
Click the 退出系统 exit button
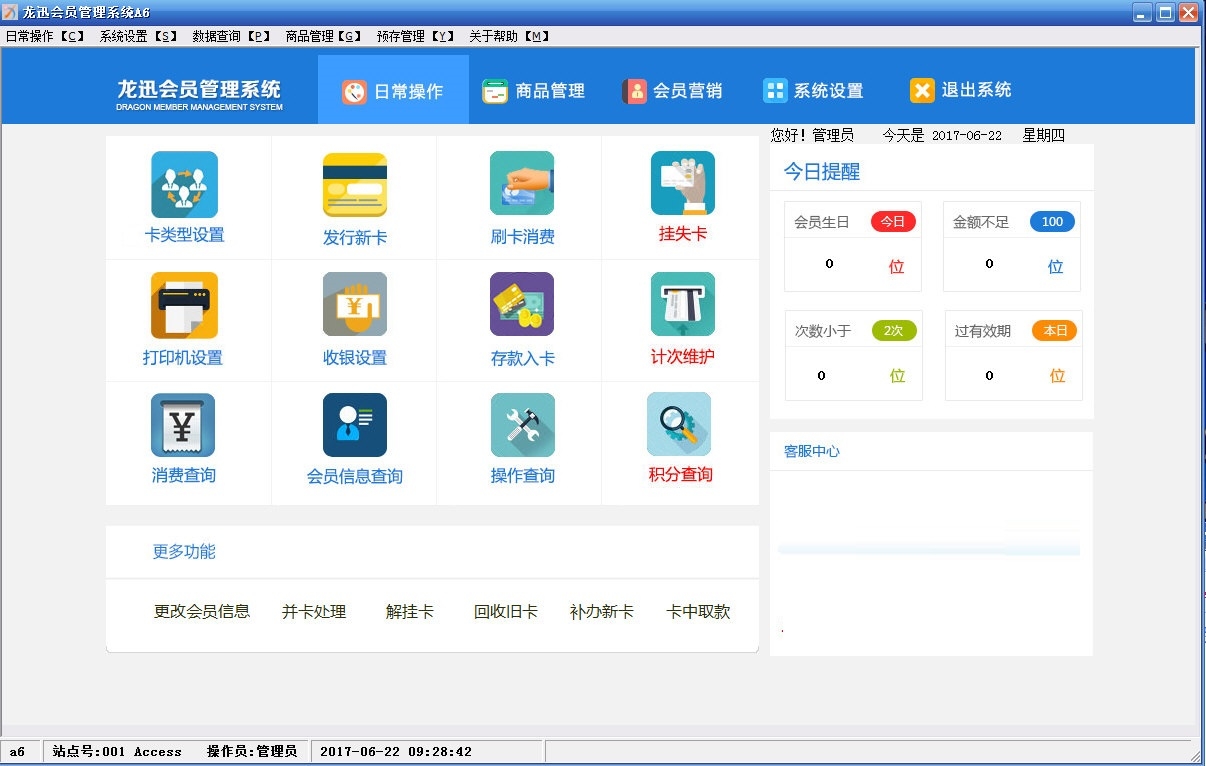point(961,91)
